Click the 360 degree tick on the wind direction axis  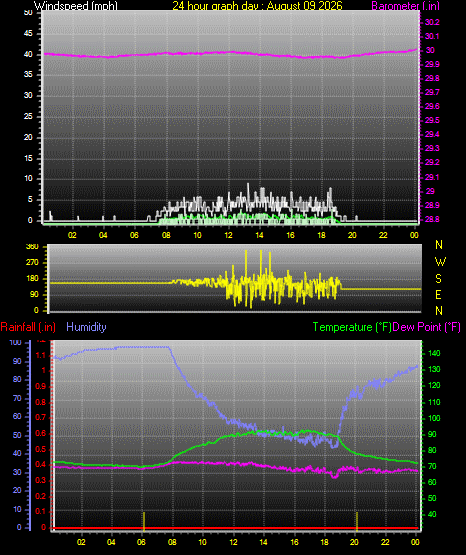tap(32, 247)
